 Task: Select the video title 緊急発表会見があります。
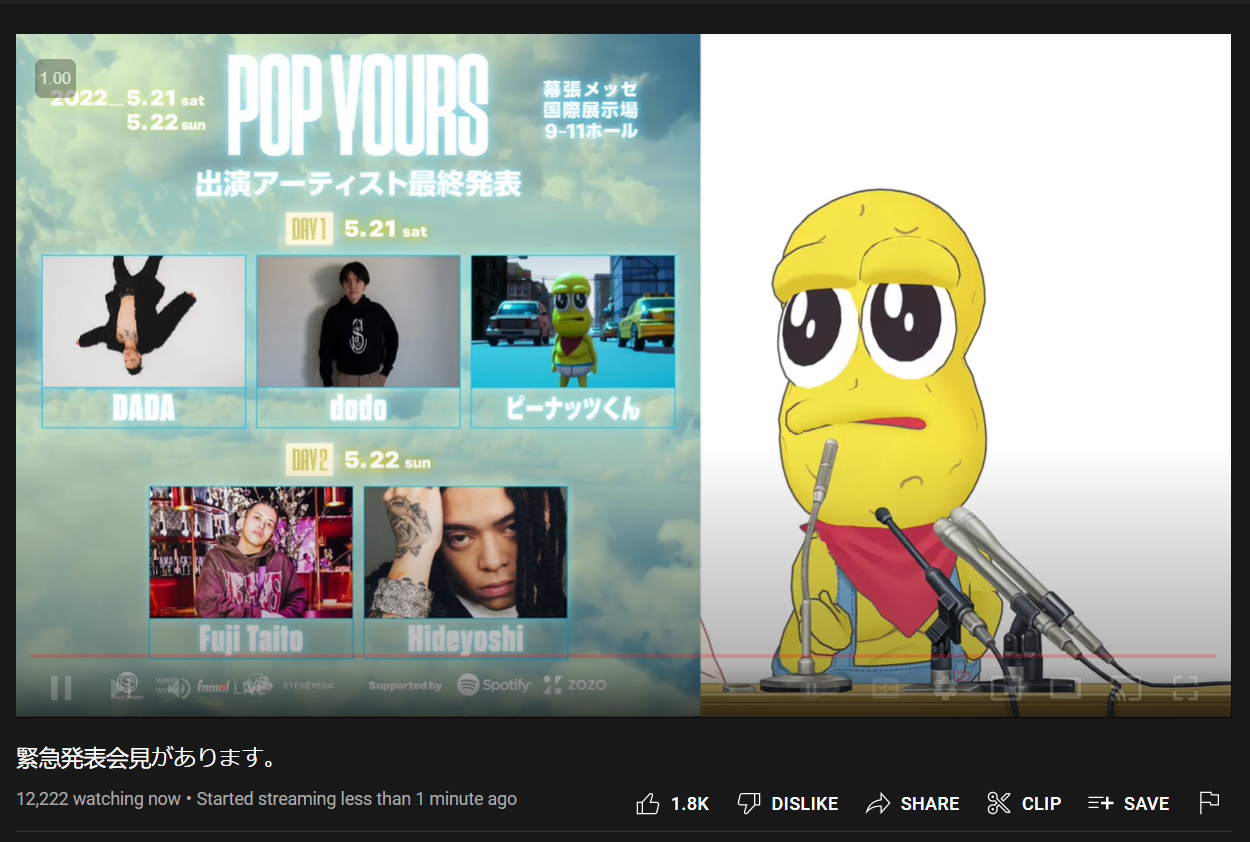[146, 758]
